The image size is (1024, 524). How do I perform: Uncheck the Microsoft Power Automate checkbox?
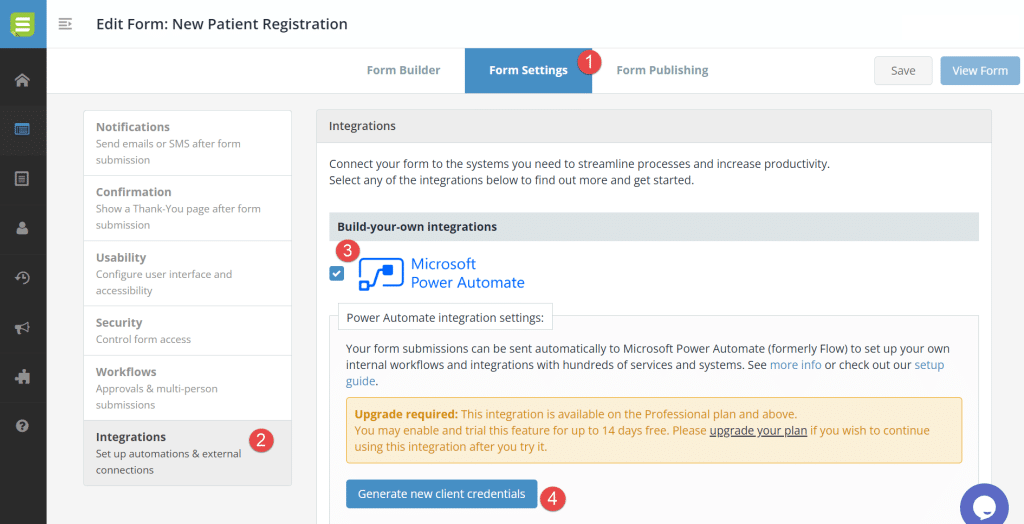(337, 274)
